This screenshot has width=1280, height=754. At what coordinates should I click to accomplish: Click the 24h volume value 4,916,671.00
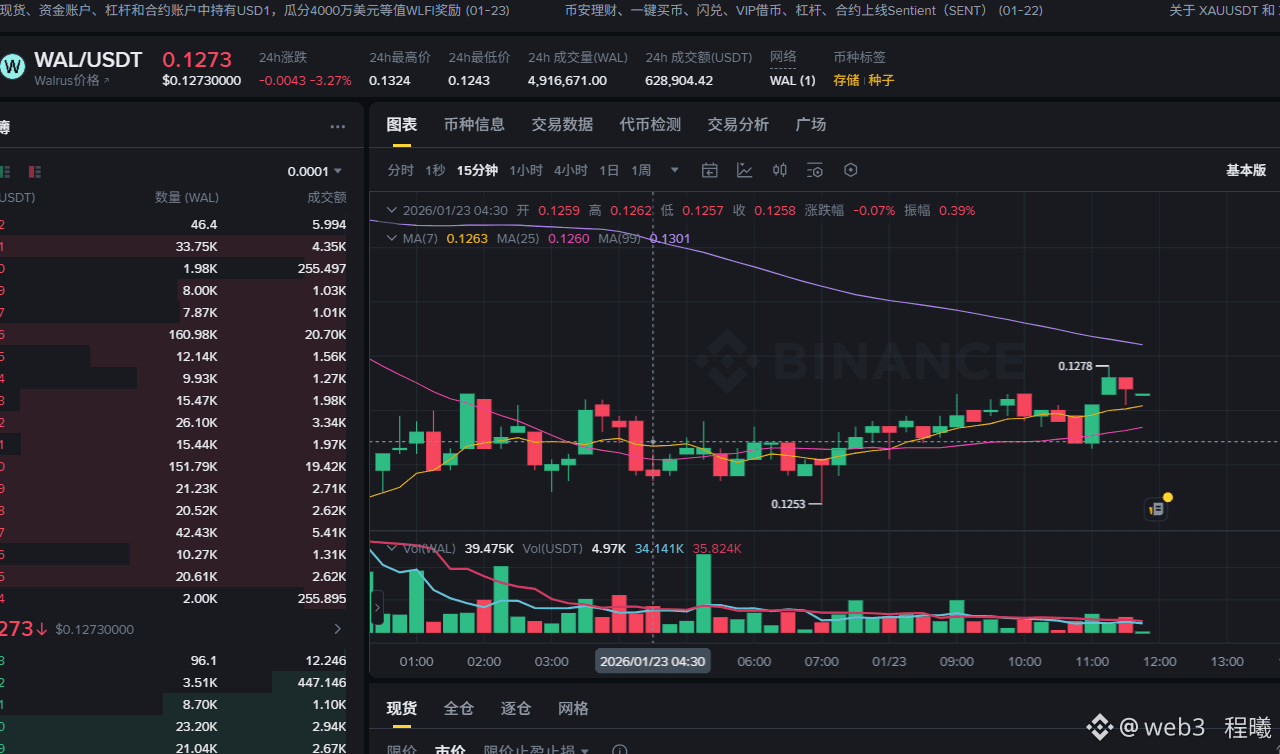point(567,80)
